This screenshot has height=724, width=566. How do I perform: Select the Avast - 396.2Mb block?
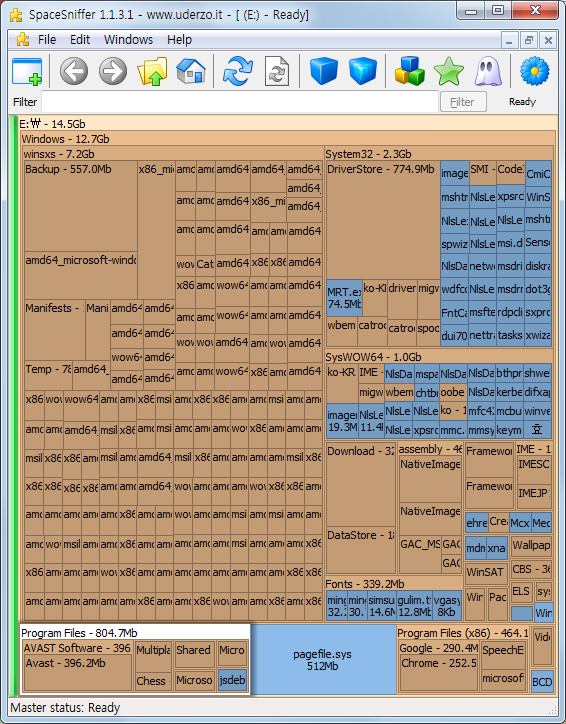pyautogui.click(x=78, y=672)
